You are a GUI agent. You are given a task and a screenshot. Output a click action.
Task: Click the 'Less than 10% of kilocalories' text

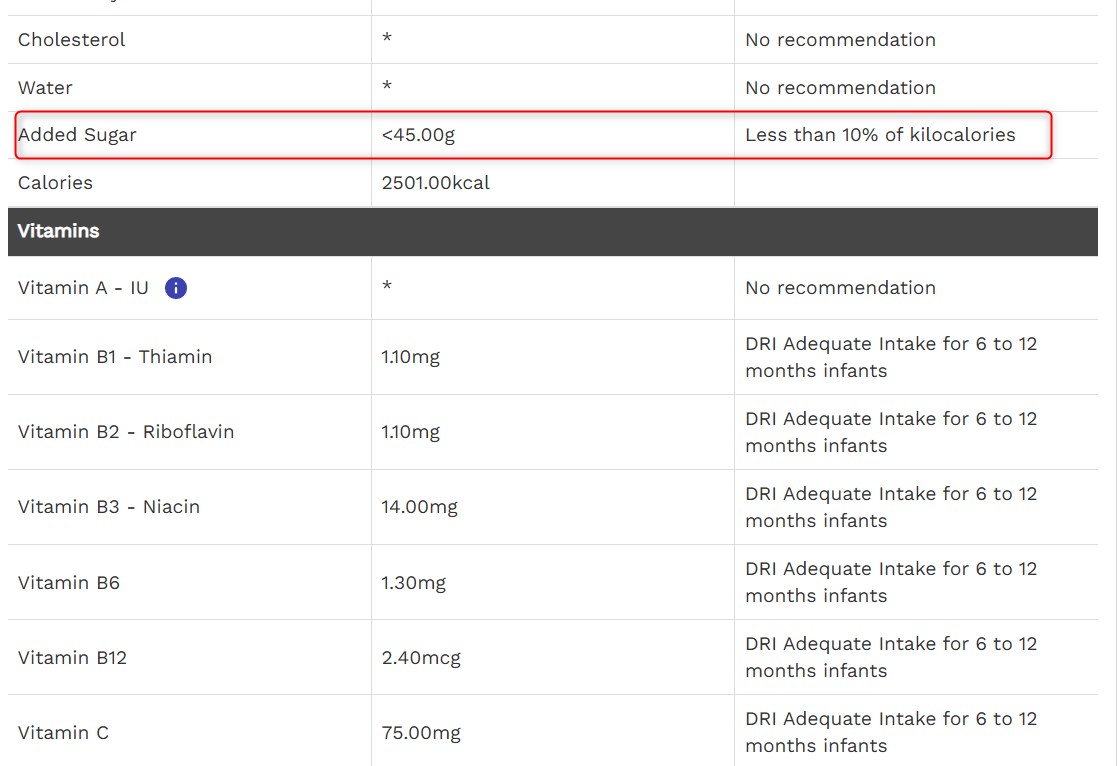pos(880,135)
